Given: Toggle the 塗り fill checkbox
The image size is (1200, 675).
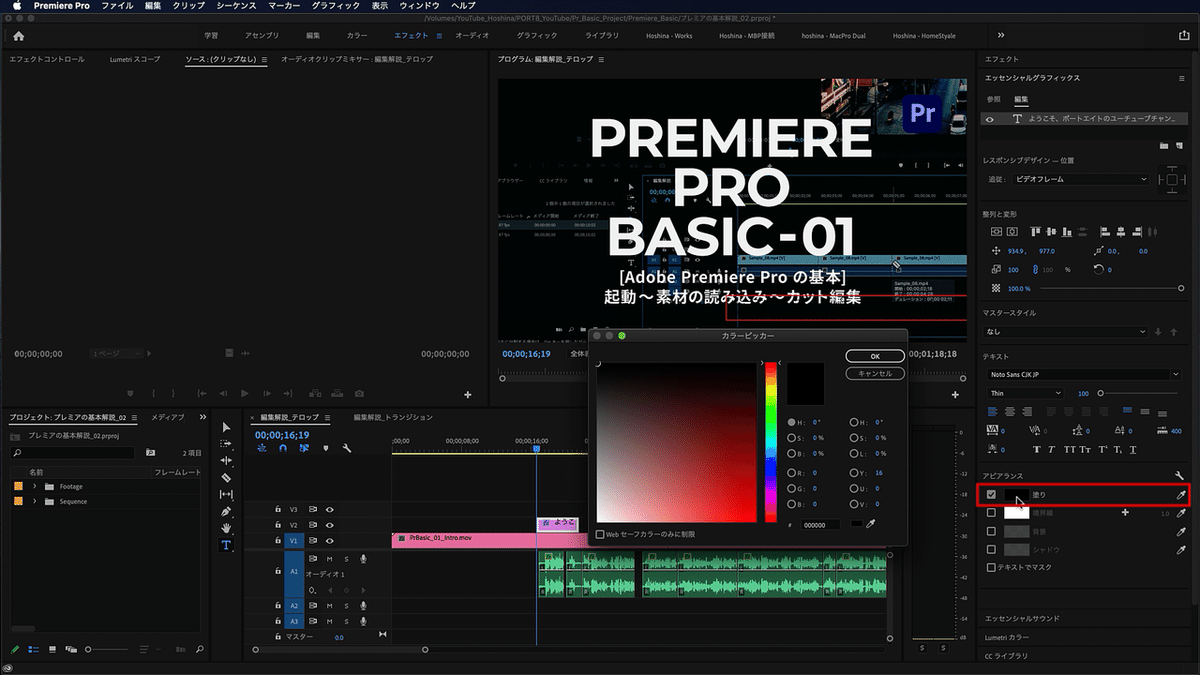Looking at the screenshot, I should [991, 494].
